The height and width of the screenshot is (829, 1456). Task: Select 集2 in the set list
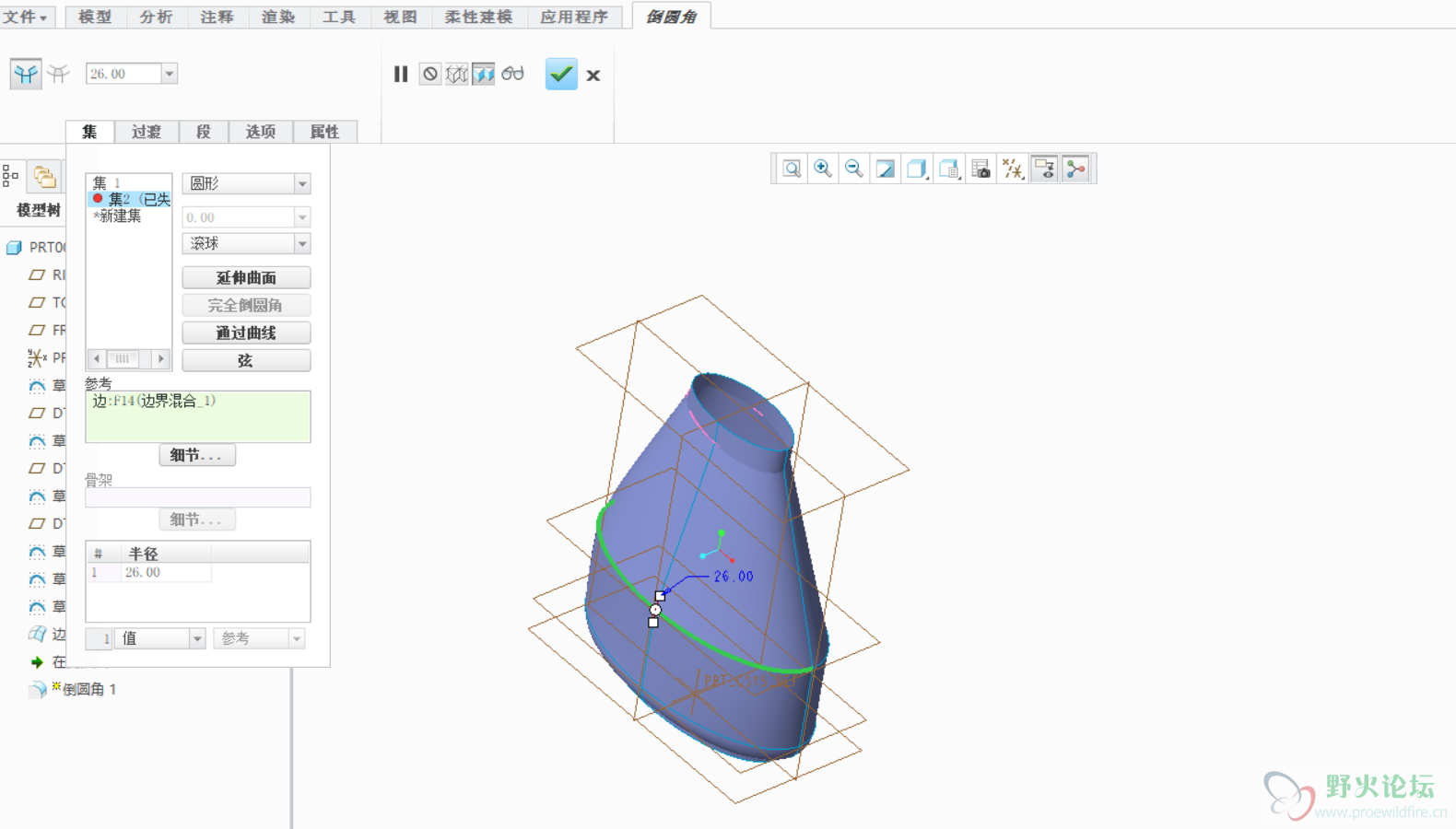coord(129,199)
